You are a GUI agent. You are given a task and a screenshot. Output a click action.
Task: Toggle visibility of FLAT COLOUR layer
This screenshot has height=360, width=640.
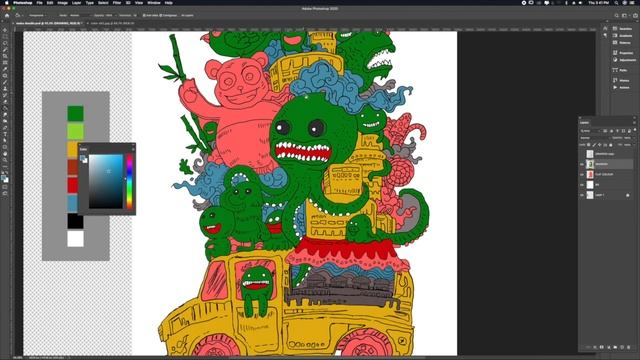pos(582,174)
